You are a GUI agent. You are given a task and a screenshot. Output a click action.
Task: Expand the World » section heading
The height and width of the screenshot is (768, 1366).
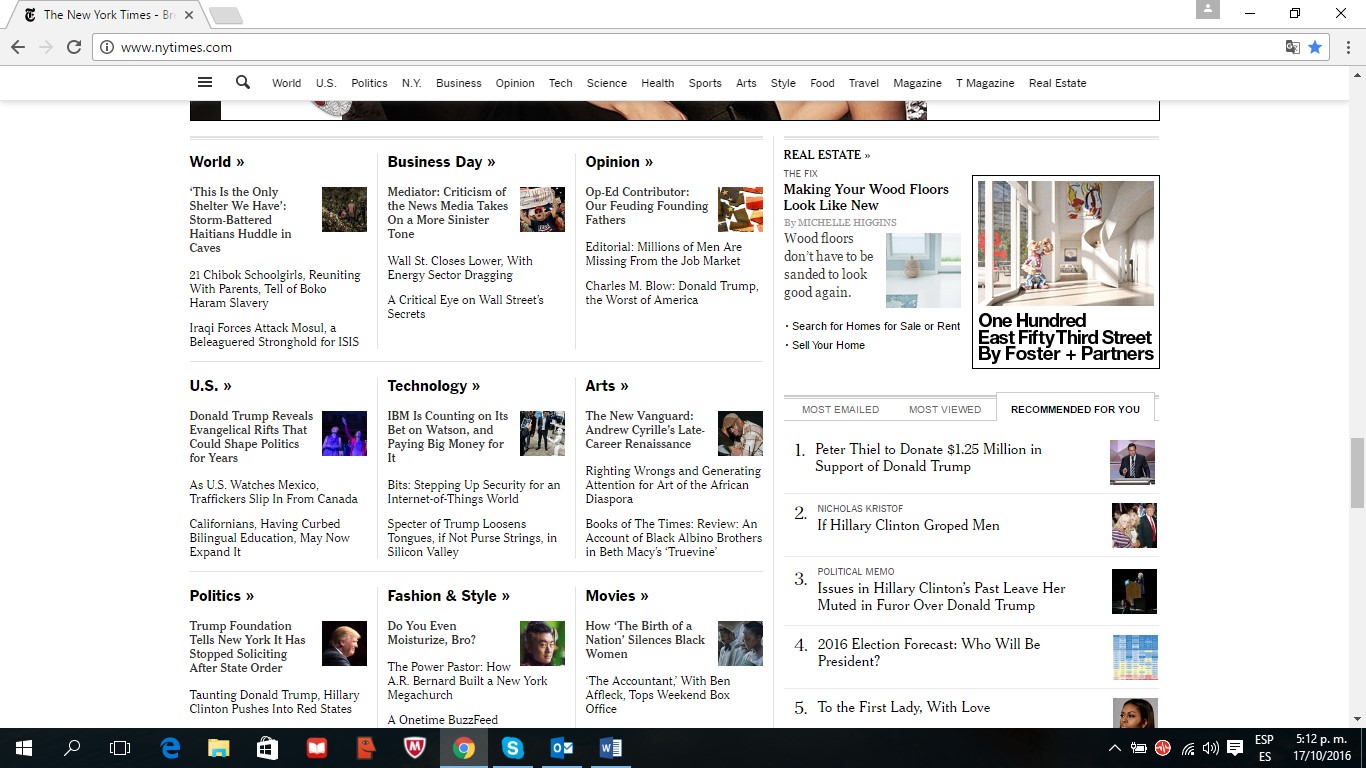[x=217, y=162]
